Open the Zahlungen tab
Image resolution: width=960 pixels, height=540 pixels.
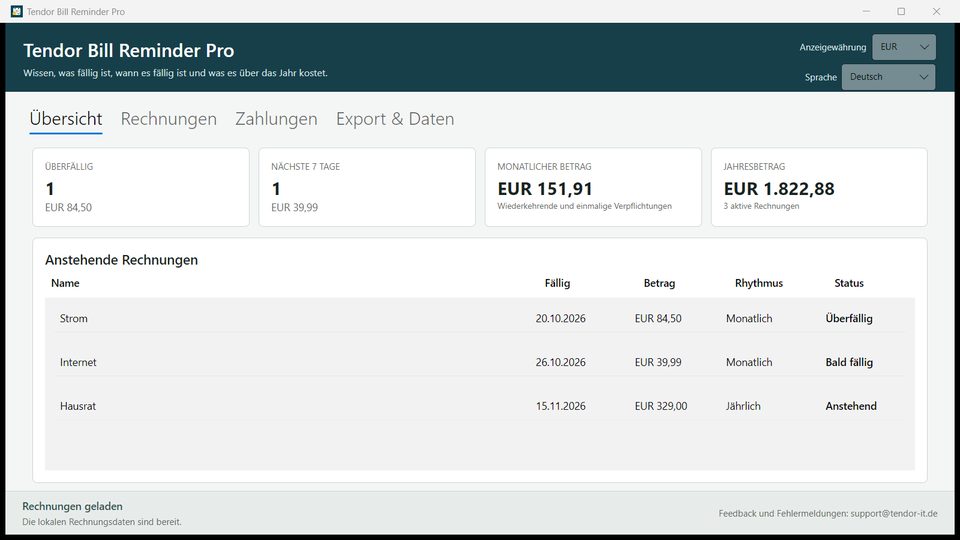coord(276,119)
